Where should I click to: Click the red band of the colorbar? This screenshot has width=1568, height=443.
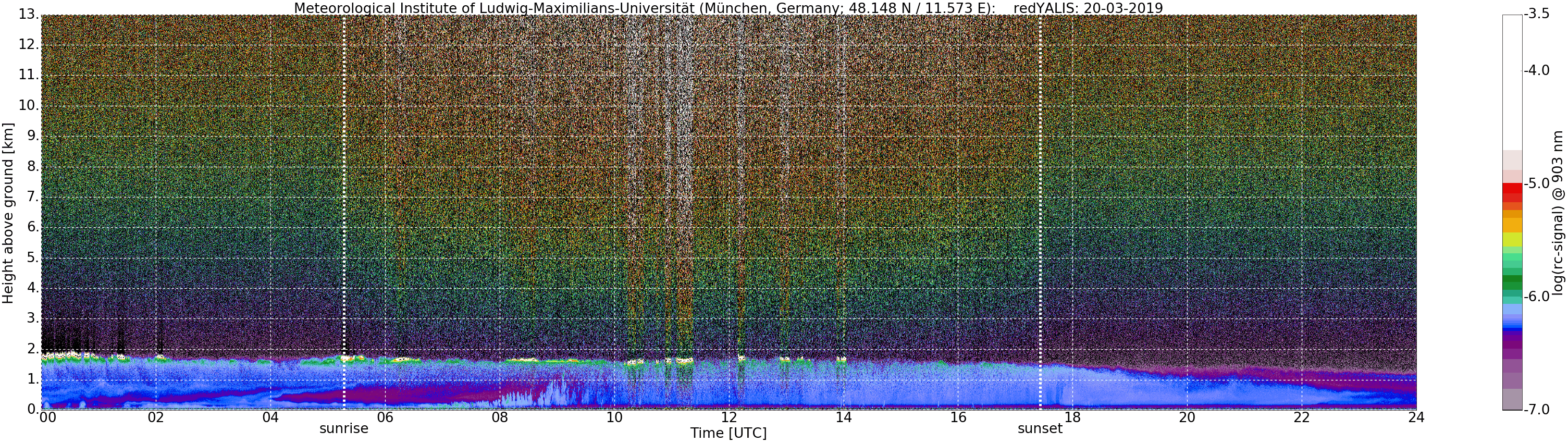1512,192
